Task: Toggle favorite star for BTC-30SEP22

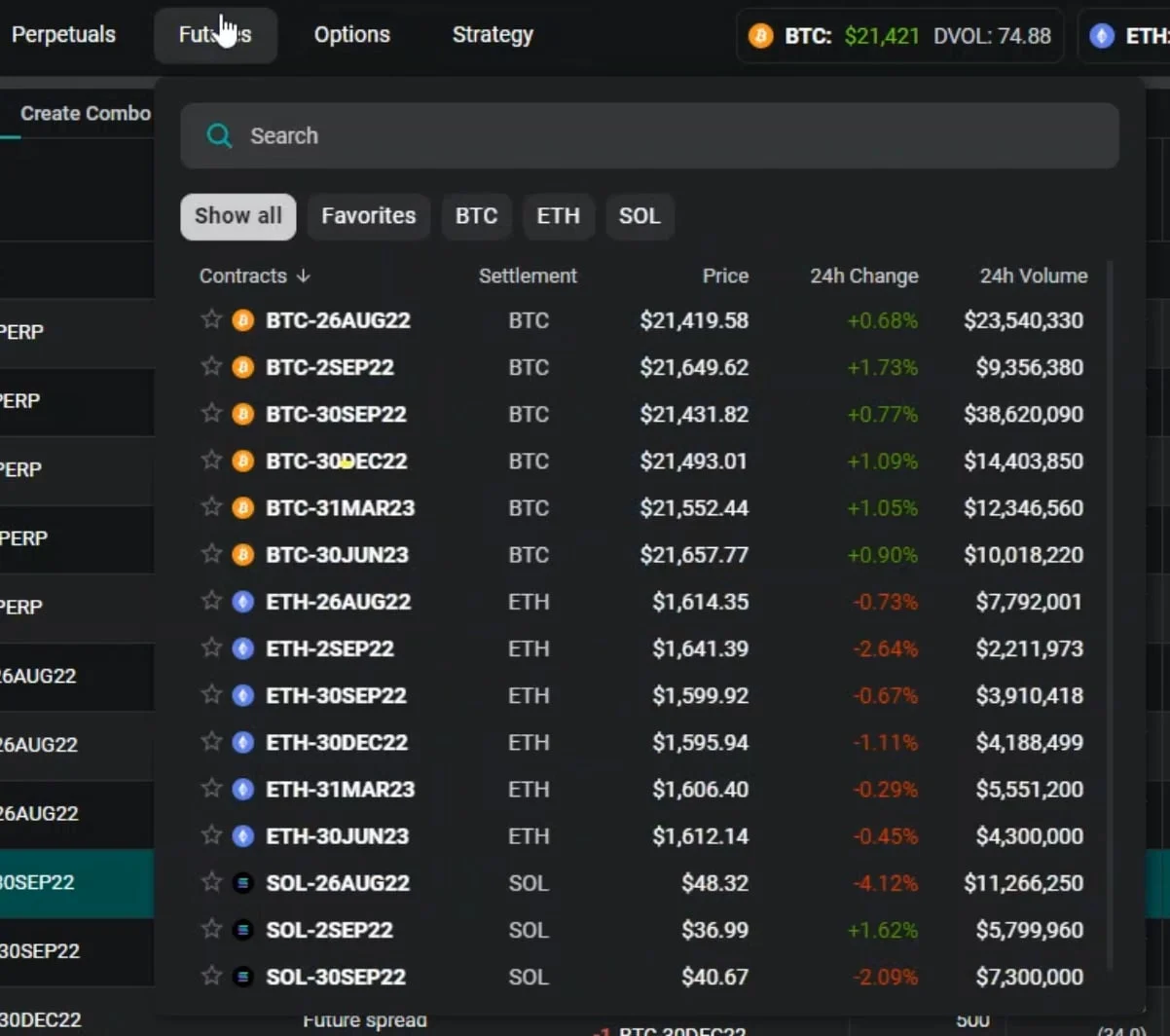Action: (211, 413)
